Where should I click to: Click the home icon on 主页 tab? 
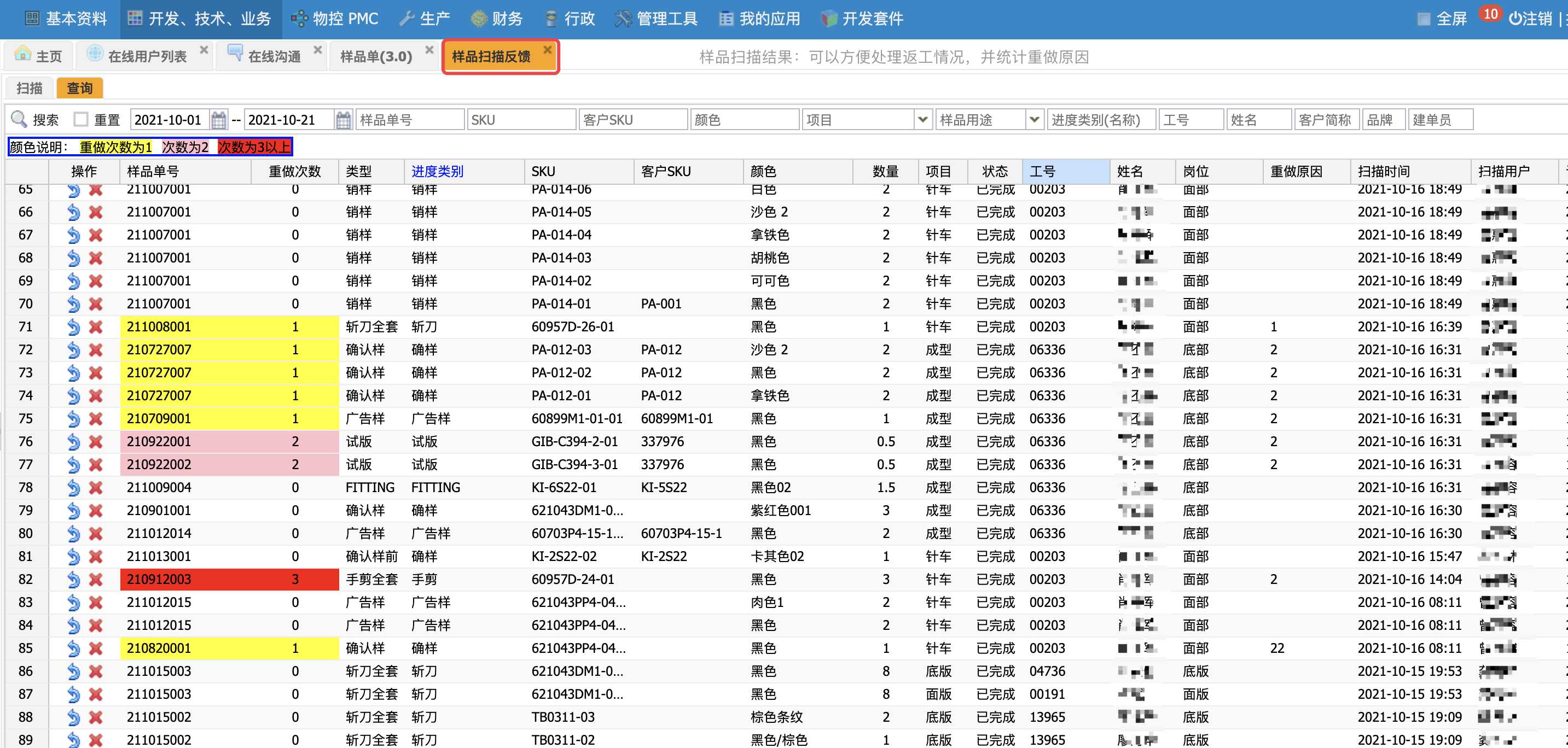tap(22, 55)
